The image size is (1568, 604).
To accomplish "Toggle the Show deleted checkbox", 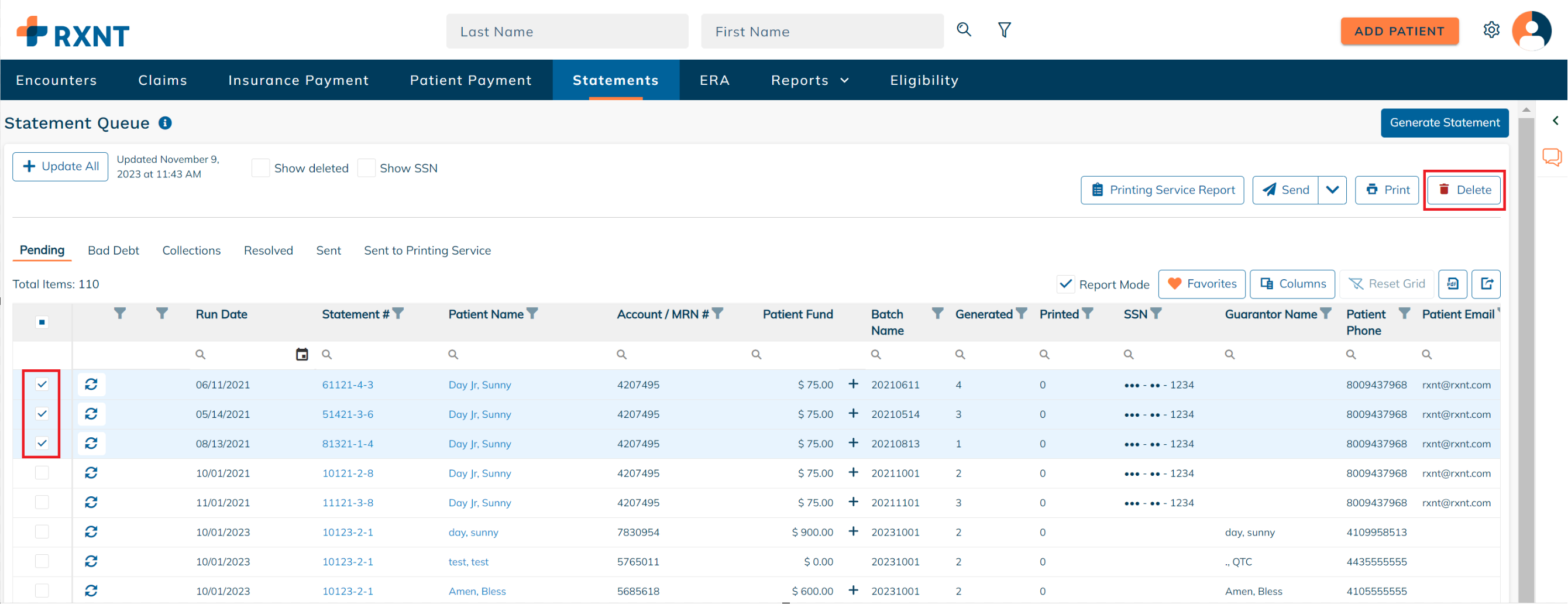I will [x=260, y=168].
